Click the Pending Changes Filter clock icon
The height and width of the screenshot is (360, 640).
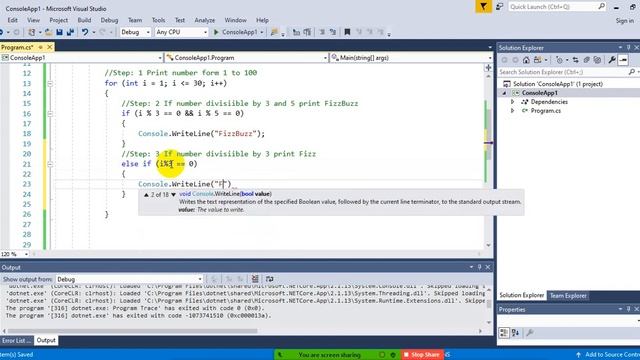point(560,60)
